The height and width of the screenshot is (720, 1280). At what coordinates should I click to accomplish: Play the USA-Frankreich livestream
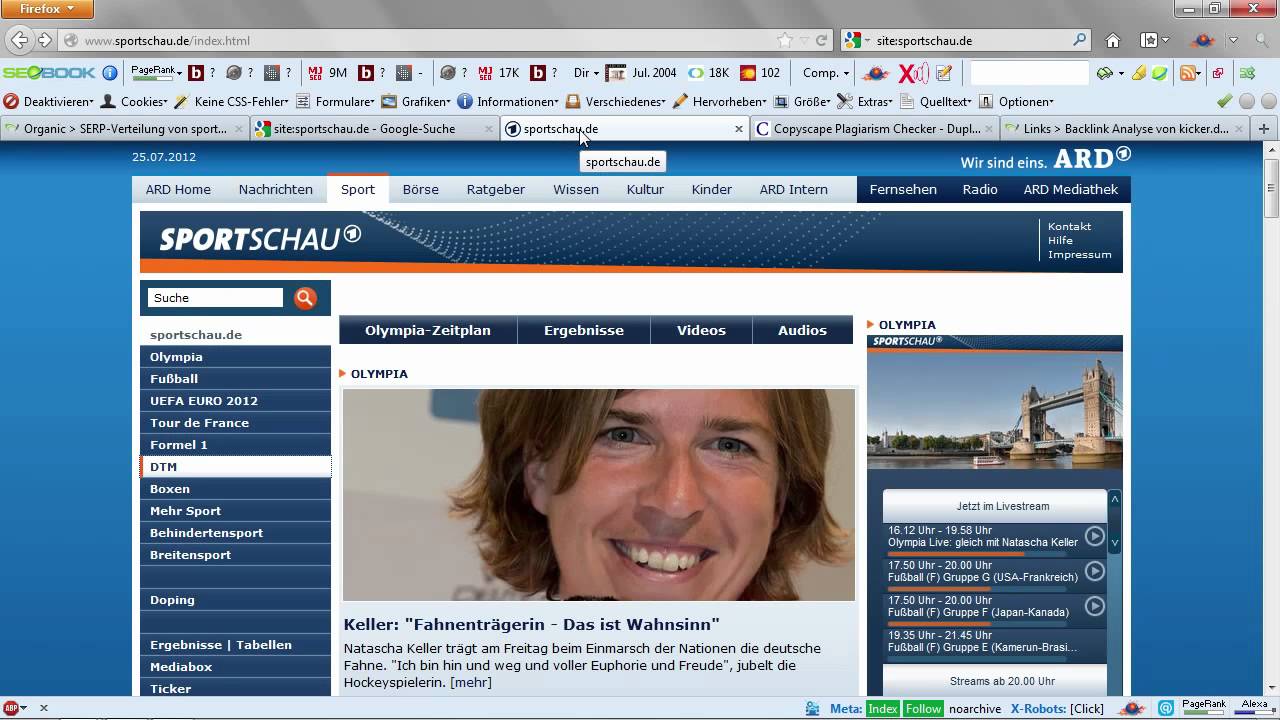click(1095, 571)
